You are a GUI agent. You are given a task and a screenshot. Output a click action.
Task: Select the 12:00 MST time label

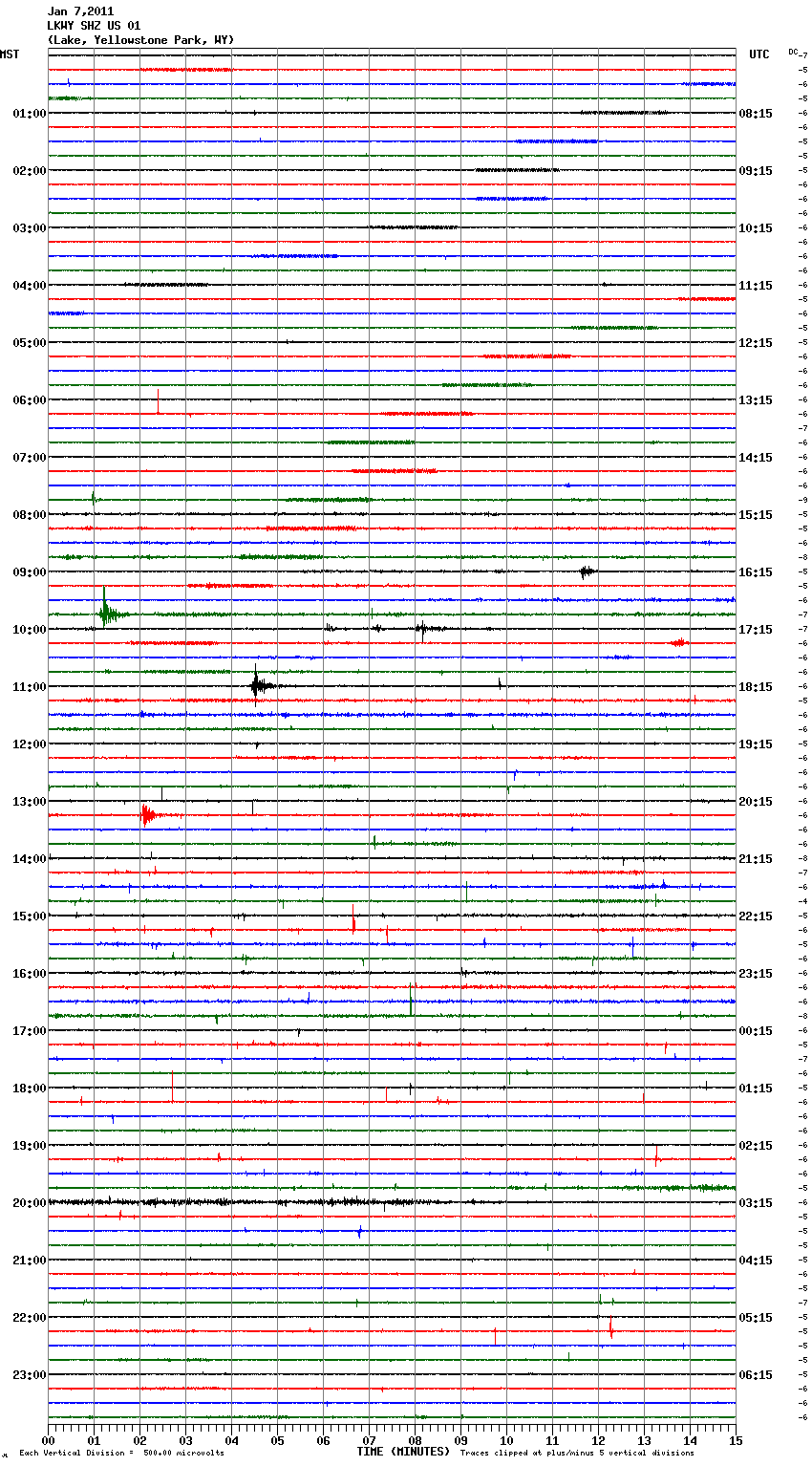pos(30,744)
